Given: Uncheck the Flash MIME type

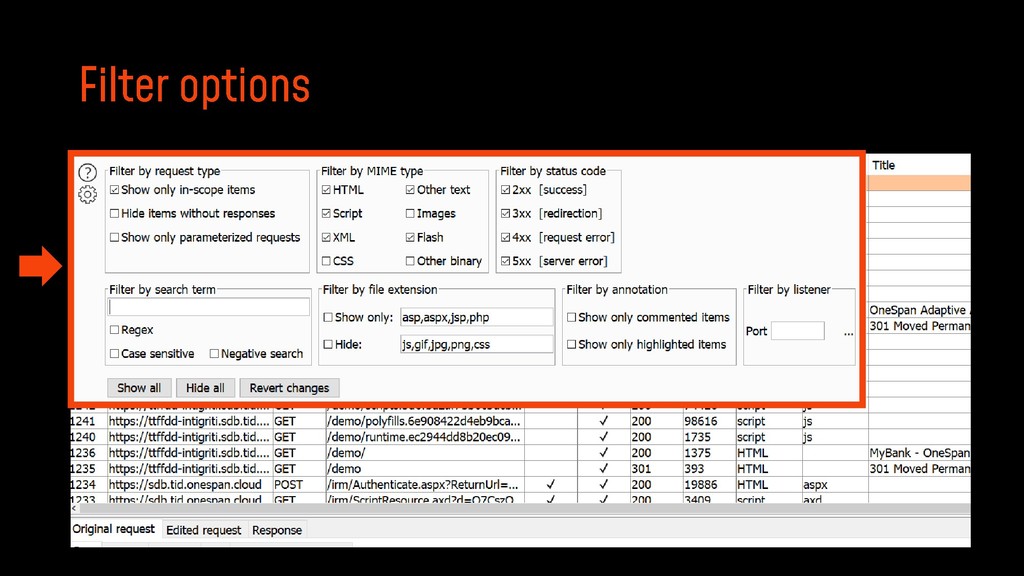Looking at the screenshot, I should pos(410,237).
